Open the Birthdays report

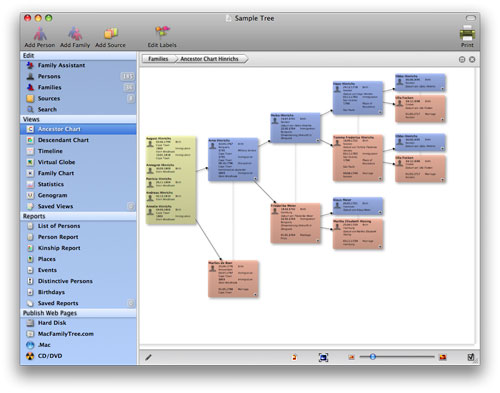78,292
